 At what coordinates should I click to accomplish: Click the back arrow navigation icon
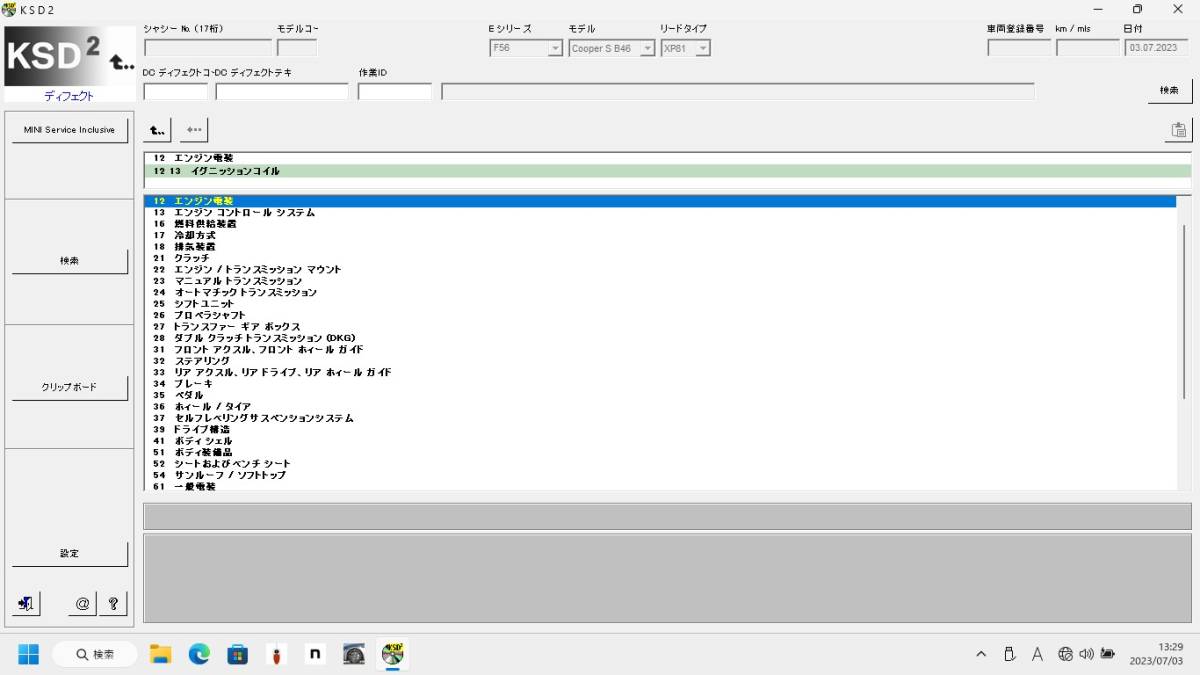194,130
